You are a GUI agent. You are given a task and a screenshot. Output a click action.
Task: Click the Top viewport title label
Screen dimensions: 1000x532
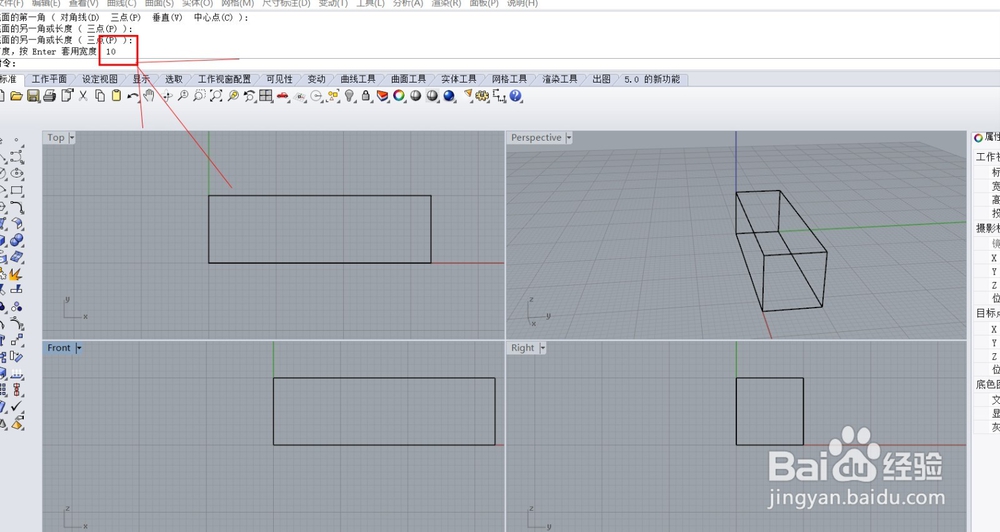[x=55, y=138]
